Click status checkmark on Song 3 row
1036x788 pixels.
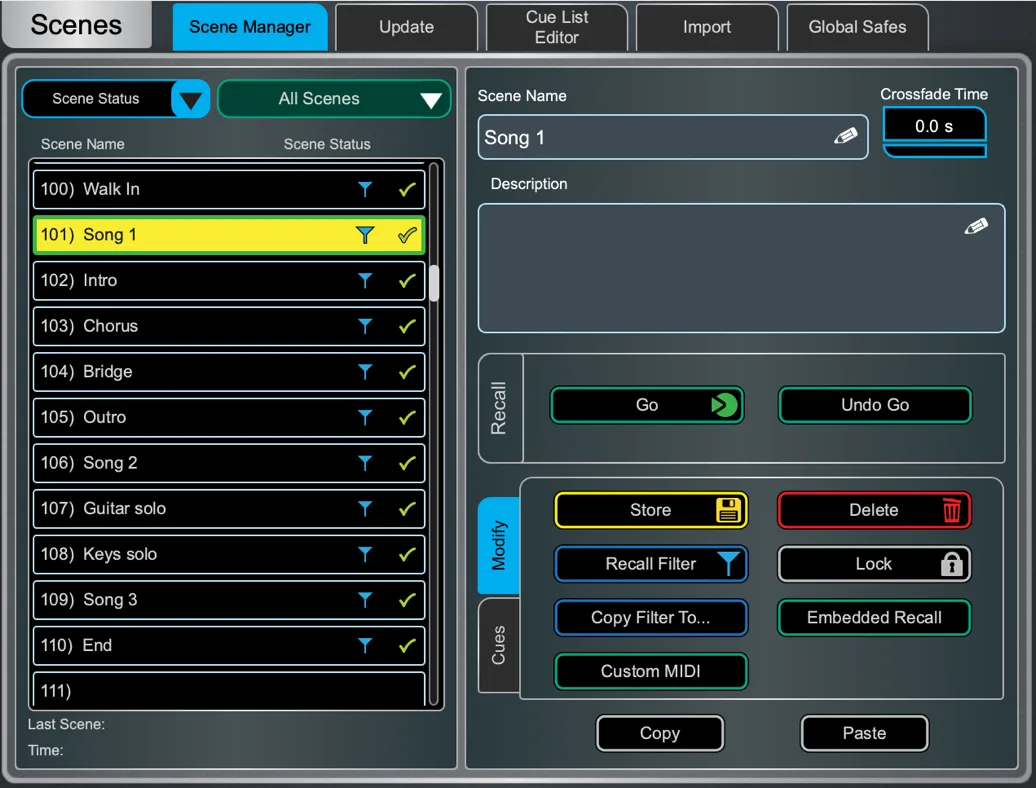point(407,600)
